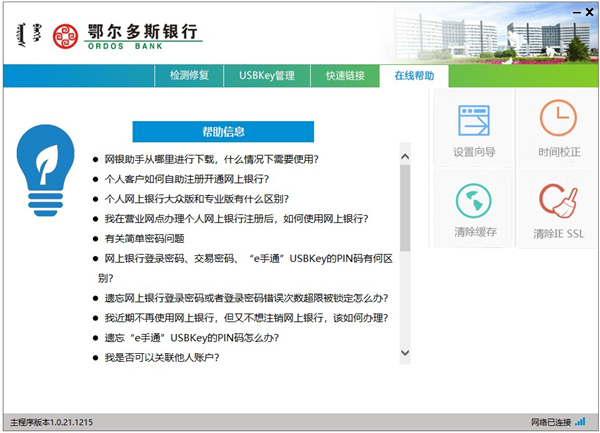
Task: Open 我在营业网点办理个人网上银行注册后 question
Action: tap(236, 219)
